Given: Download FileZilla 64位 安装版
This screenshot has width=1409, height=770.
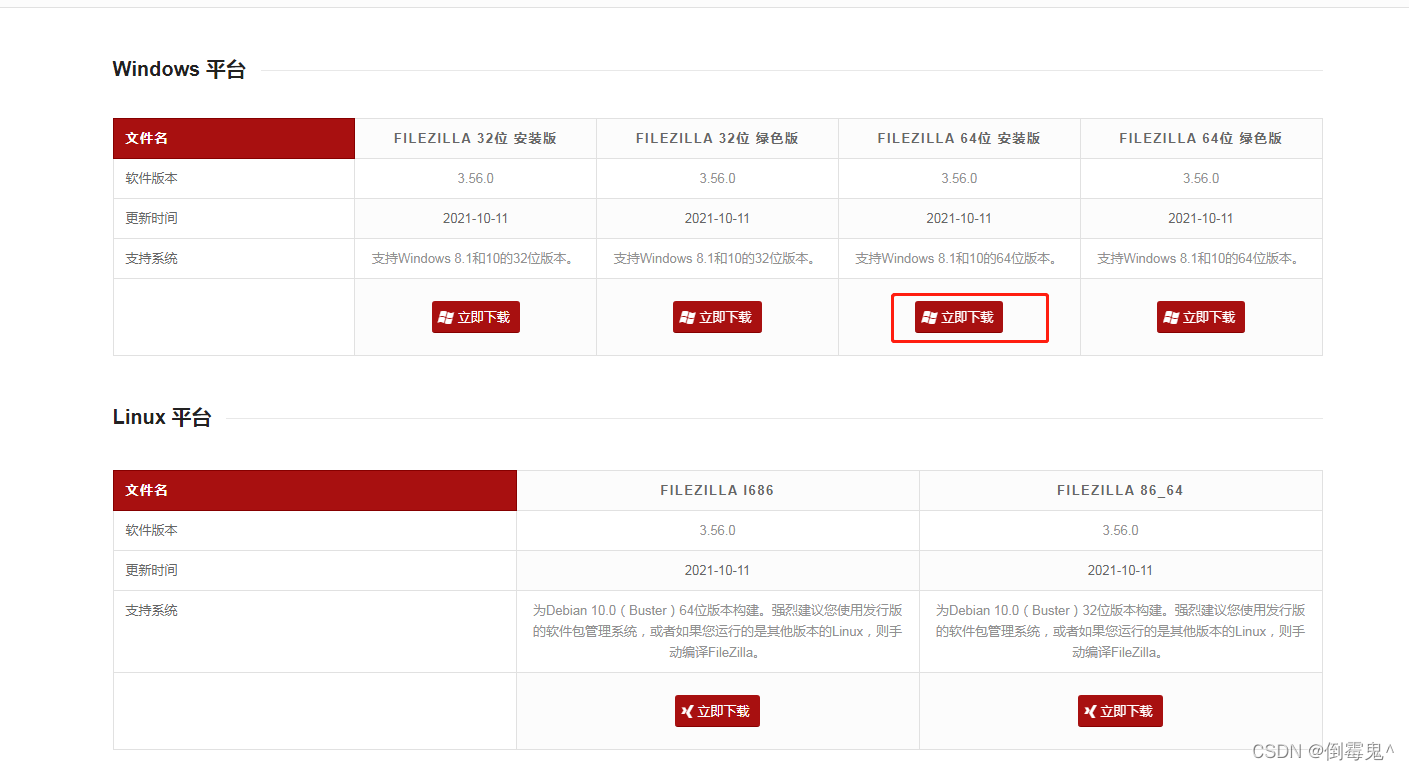Looking at the screenshot, I should coord(959,317).
